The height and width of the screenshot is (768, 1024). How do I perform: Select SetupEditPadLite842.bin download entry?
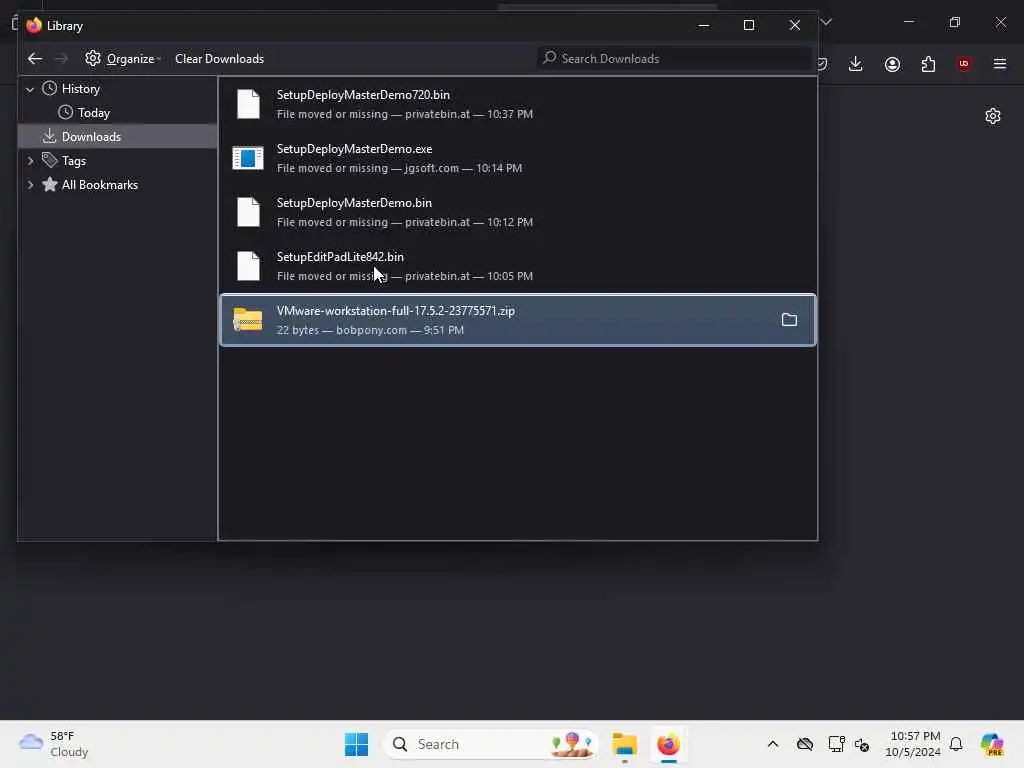click(x=518, y=267)
